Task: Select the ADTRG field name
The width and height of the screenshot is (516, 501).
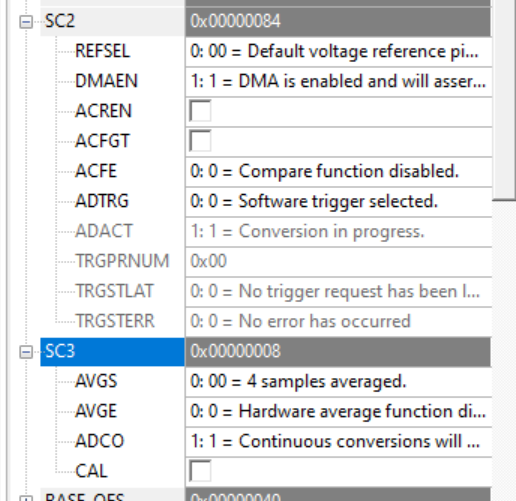Action: tap(102, 201)
